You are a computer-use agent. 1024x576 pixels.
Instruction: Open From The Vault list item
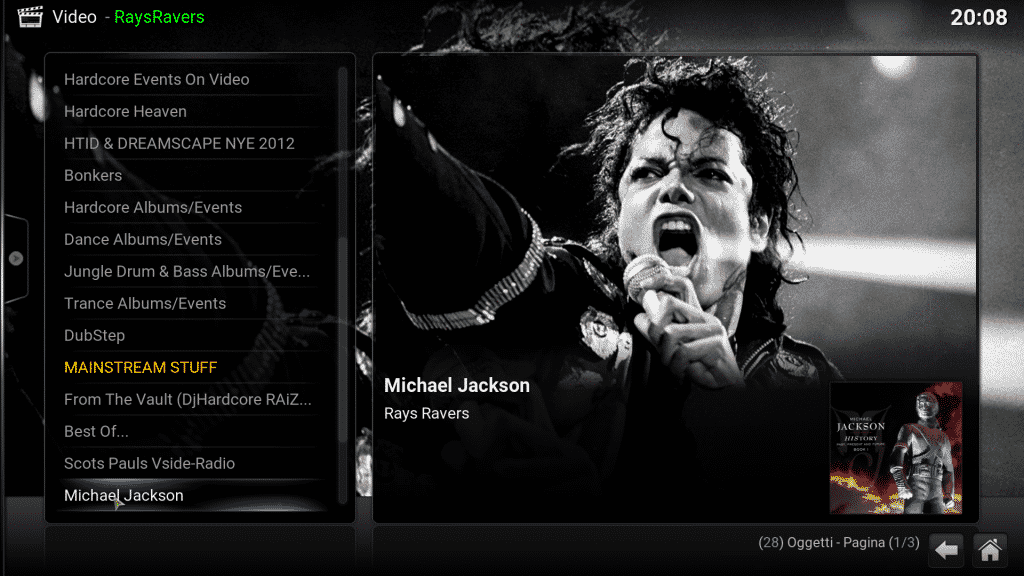pos(193,400)
